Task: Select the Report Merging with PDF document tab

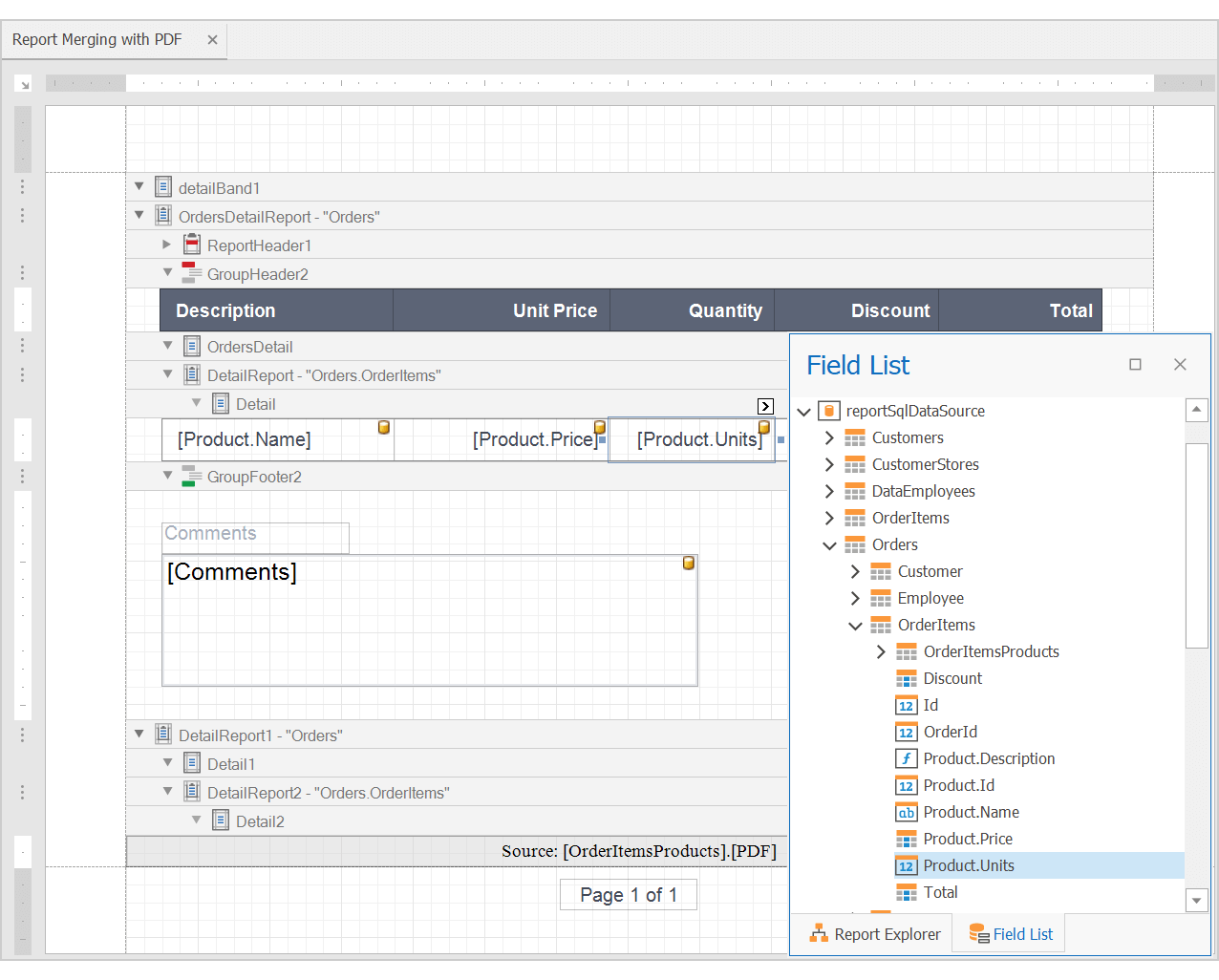Action: (96, 40)
